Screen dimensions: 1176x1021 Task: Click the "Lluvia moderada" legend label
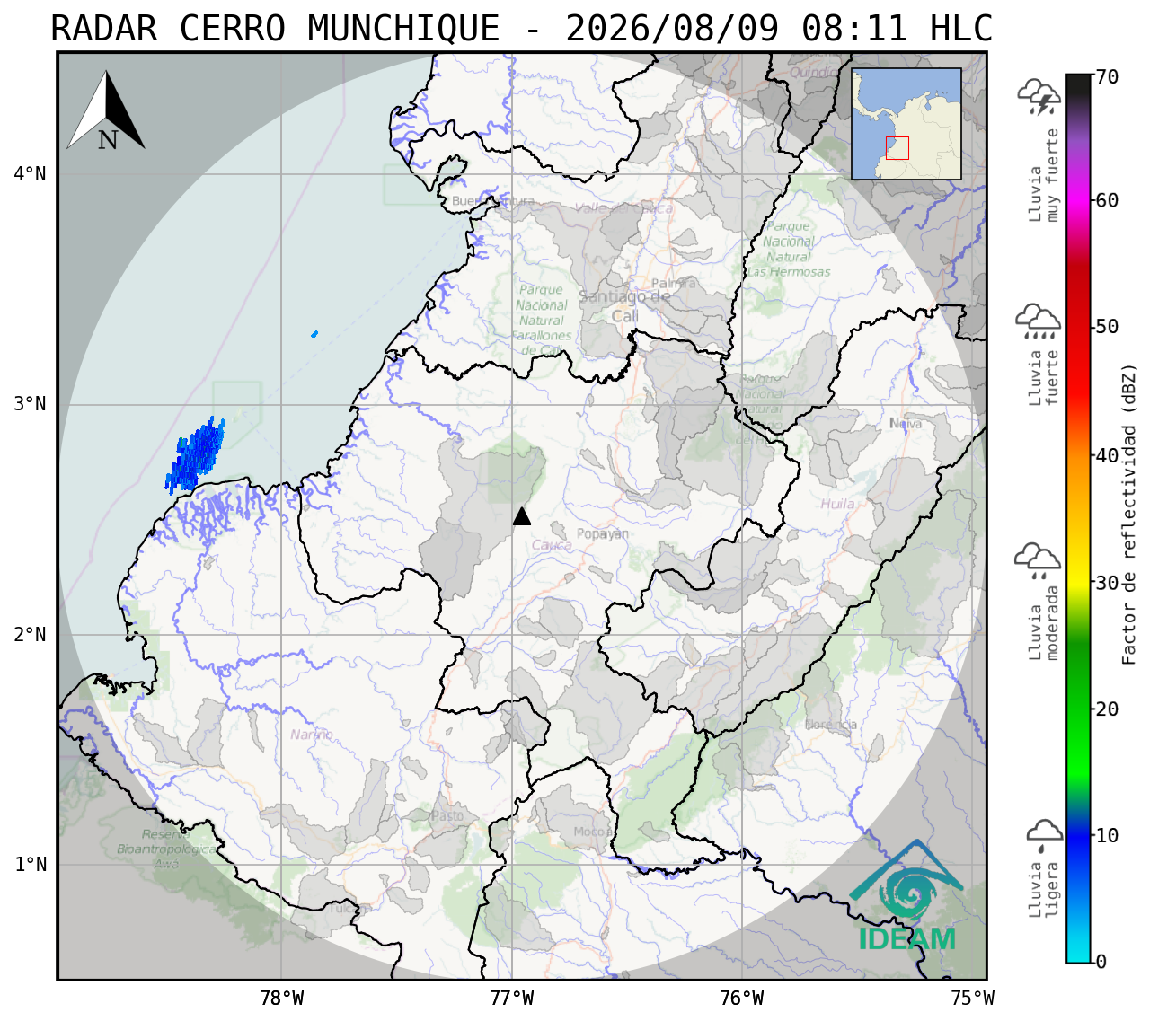[x=1044, y=622]
